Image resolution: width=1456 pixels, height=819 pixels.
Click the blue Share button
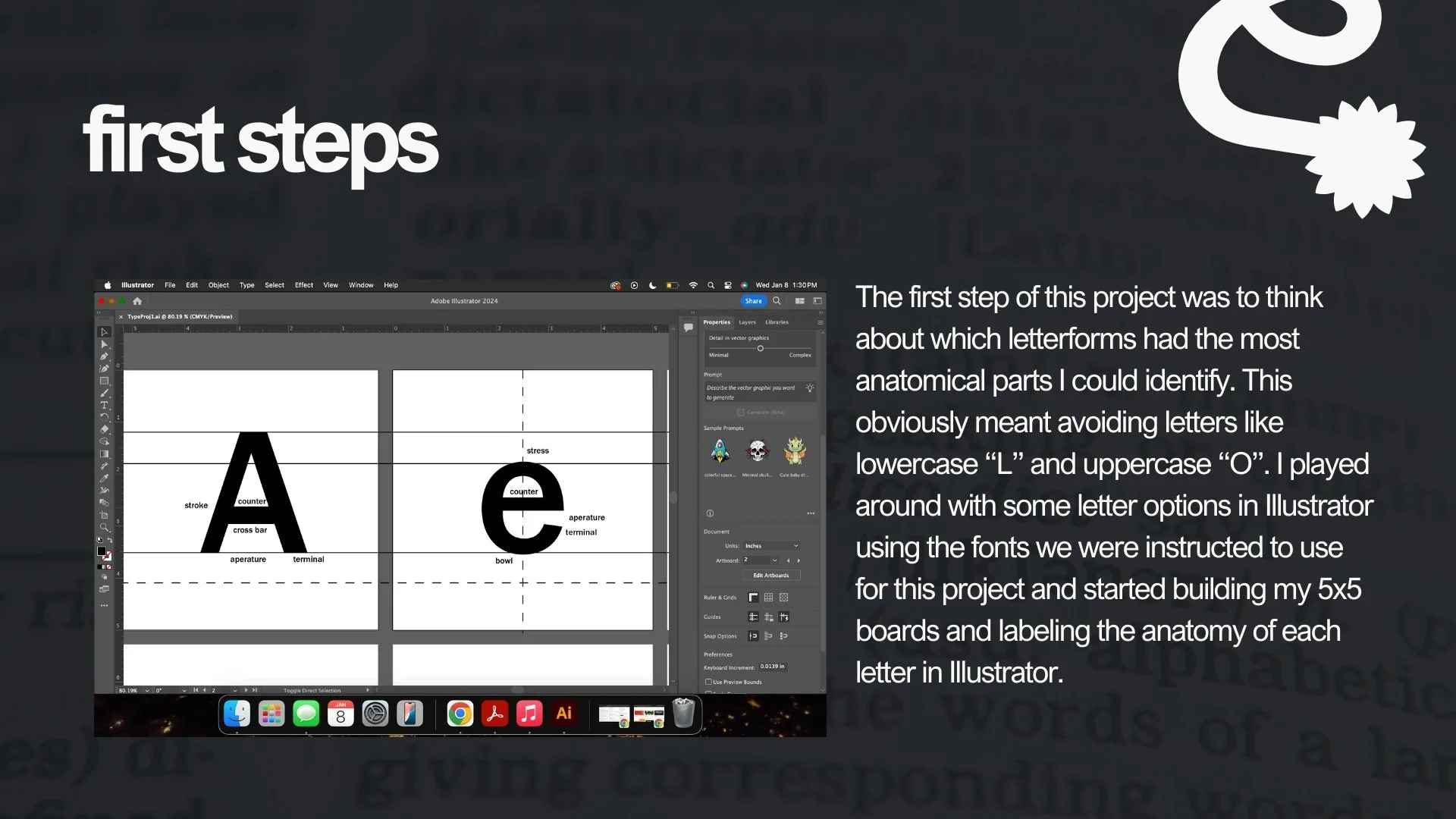pos(753,301)
